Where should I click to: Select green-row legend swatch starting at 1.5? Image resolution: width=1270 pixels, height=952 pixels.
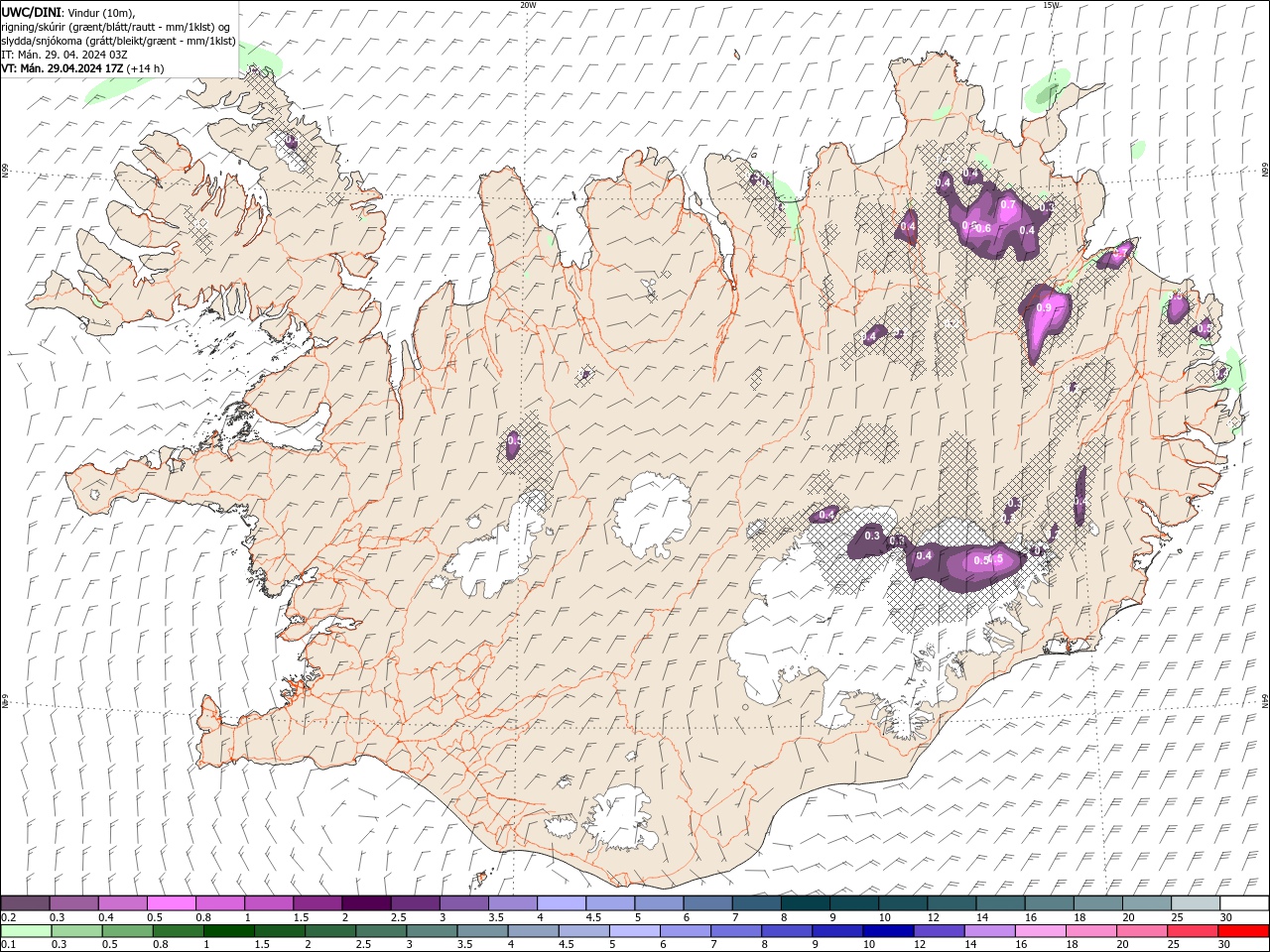coord(279,931)
